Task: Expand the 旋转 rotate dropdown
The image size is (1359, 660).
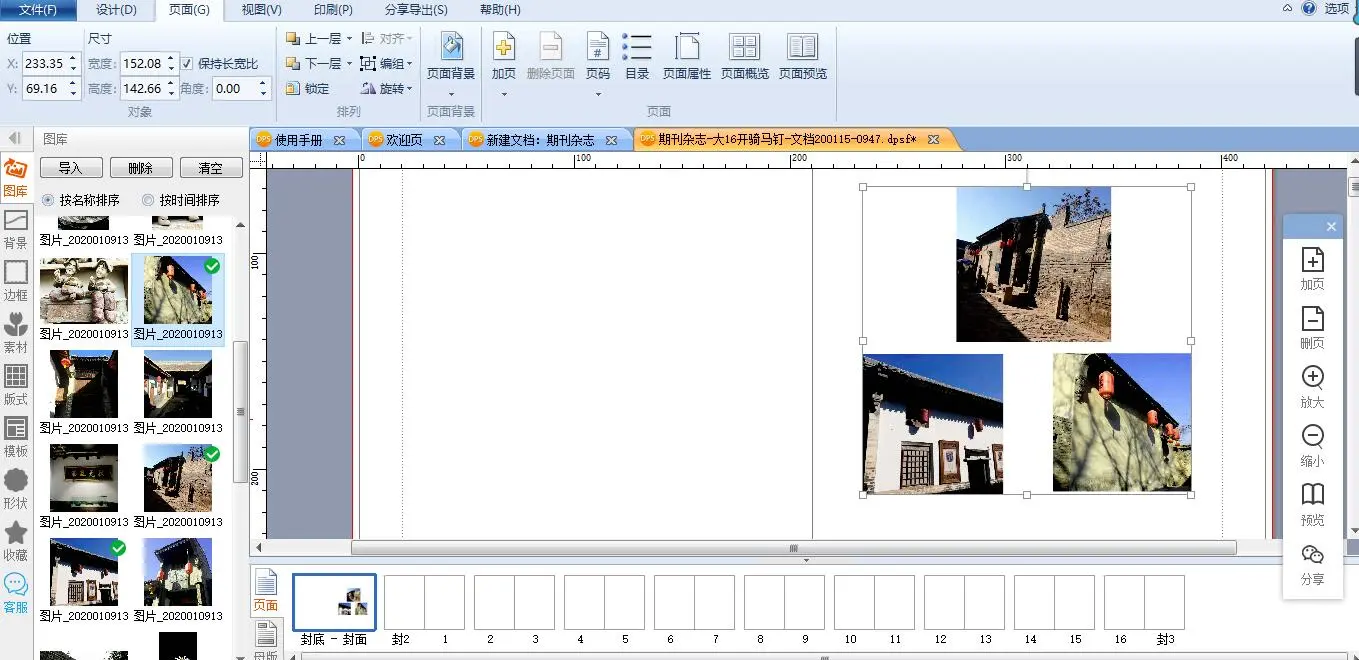Action: (410, 89)
